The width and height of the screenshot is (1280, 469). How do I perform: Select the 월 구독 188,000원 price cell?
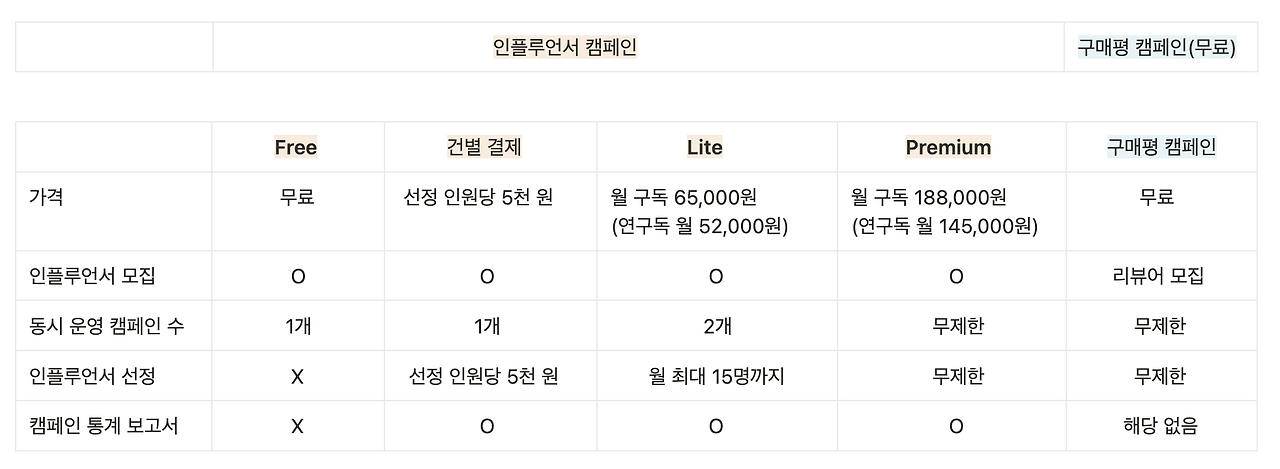tap(951, 211)
